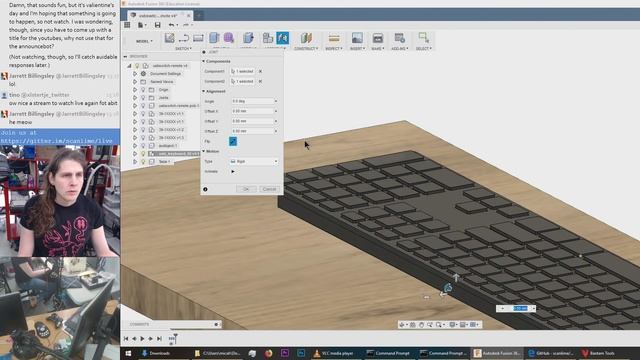The image size is (640, 360).
Task: Open the File menu icon
Action: 141,25
